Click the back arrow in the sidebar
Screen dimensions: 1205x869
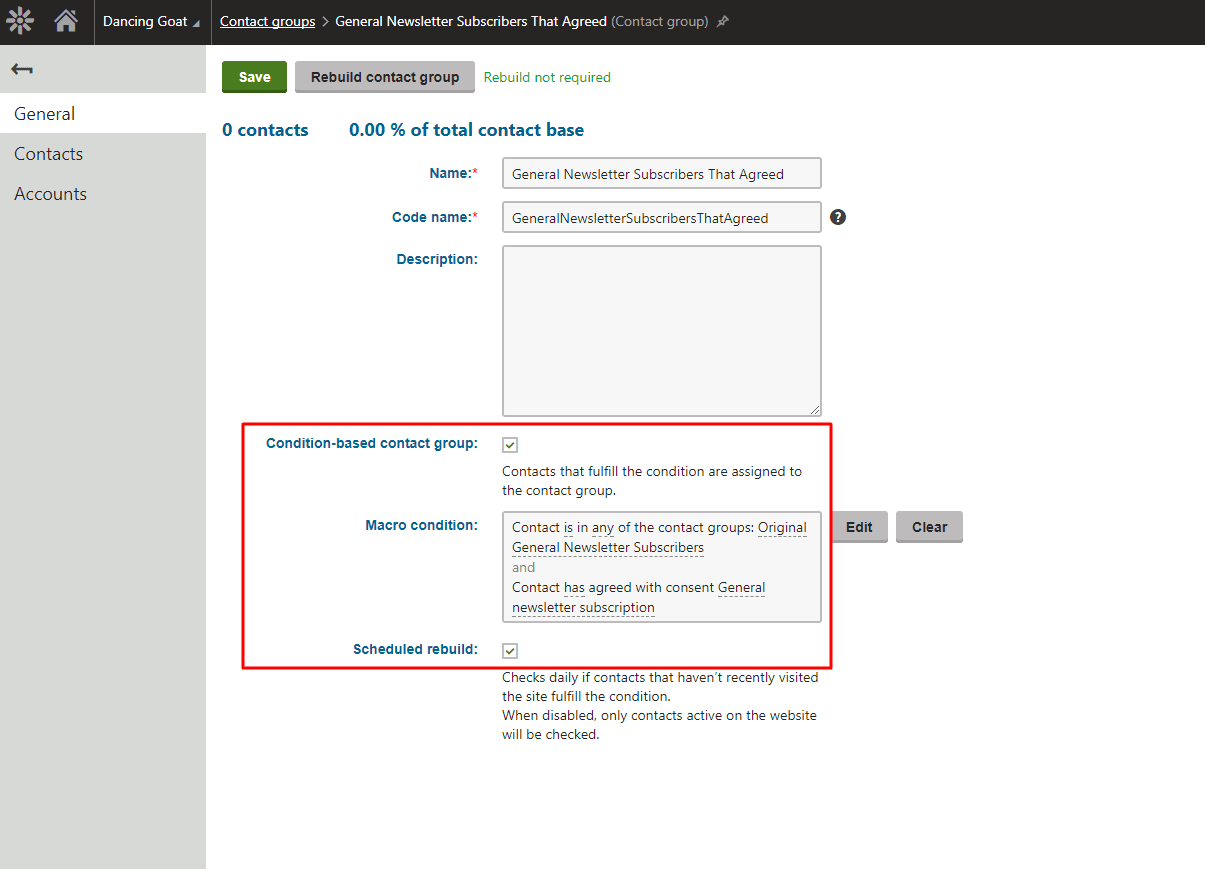(x=22, y=69)
